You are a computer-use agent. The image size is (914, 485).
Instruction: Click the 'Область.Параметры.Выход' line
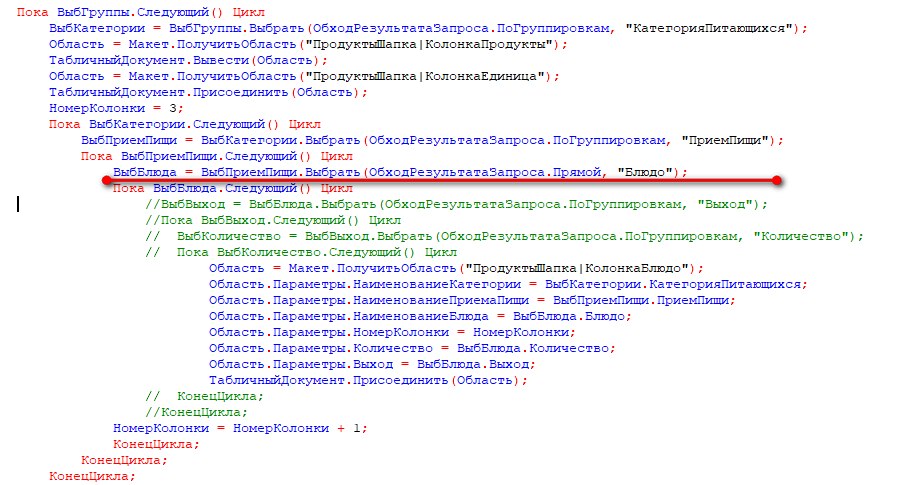click(x=372, y=364)
